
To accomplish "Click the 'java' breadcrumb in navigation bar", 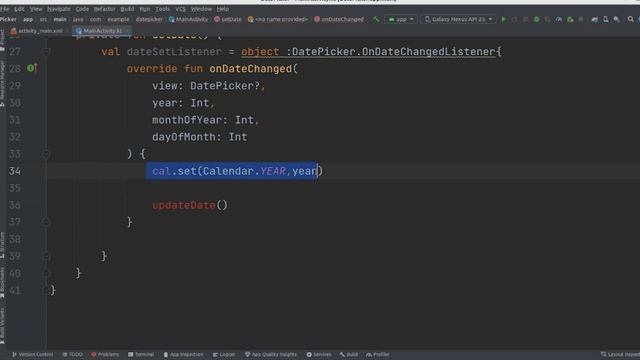I will (x=78, y=19).
